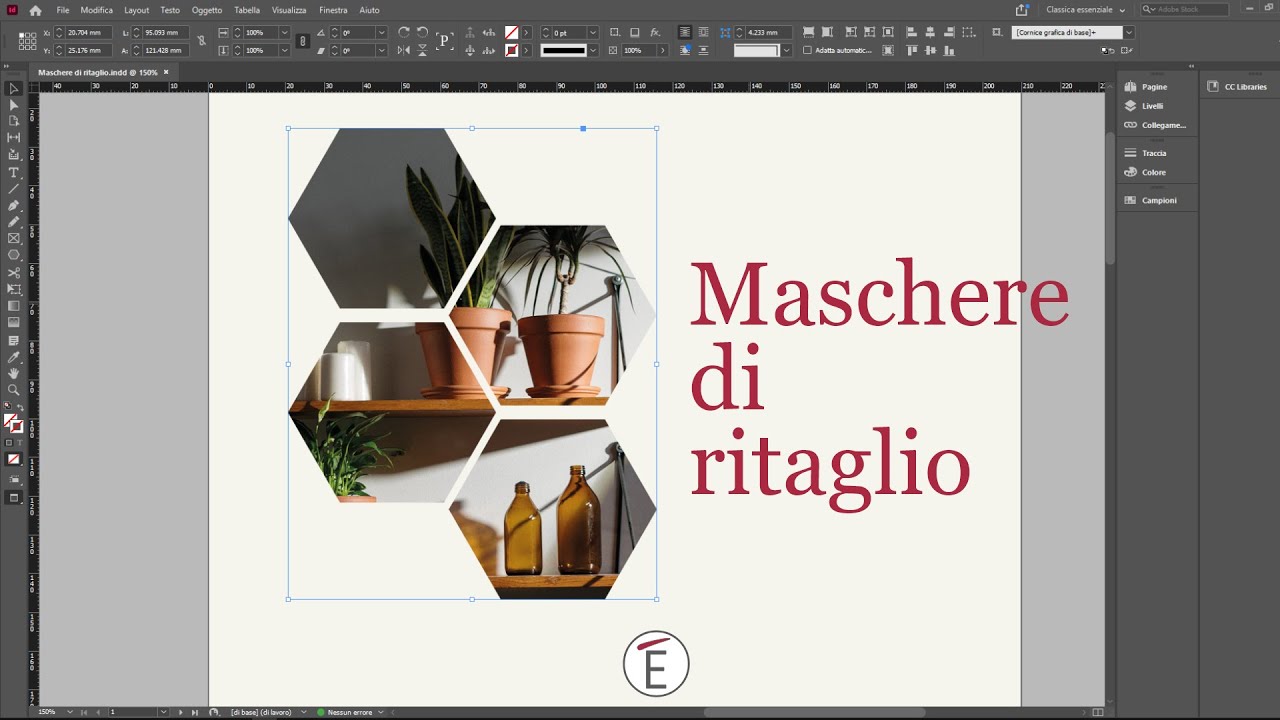The height and width of the screenshot is (720, 1280).
Task: Open the page number dropdown in status bar
Action: pyautogui.click(x=163, y=712)
